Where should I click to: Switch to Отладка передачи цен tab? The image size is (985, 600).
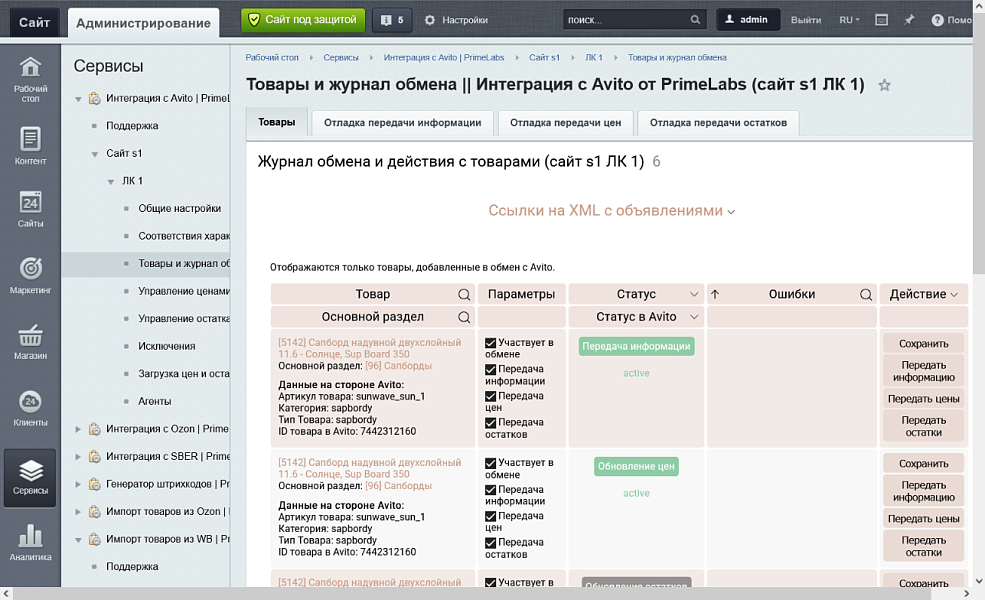click(565, 123)
